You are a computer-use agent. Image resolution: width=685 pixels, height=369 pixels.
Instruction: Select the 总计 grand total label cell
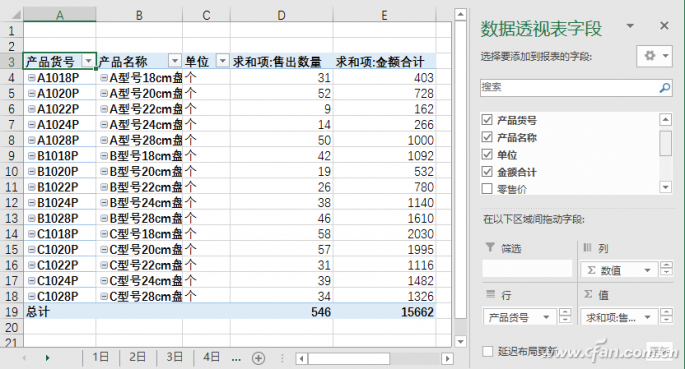(59, 312)
